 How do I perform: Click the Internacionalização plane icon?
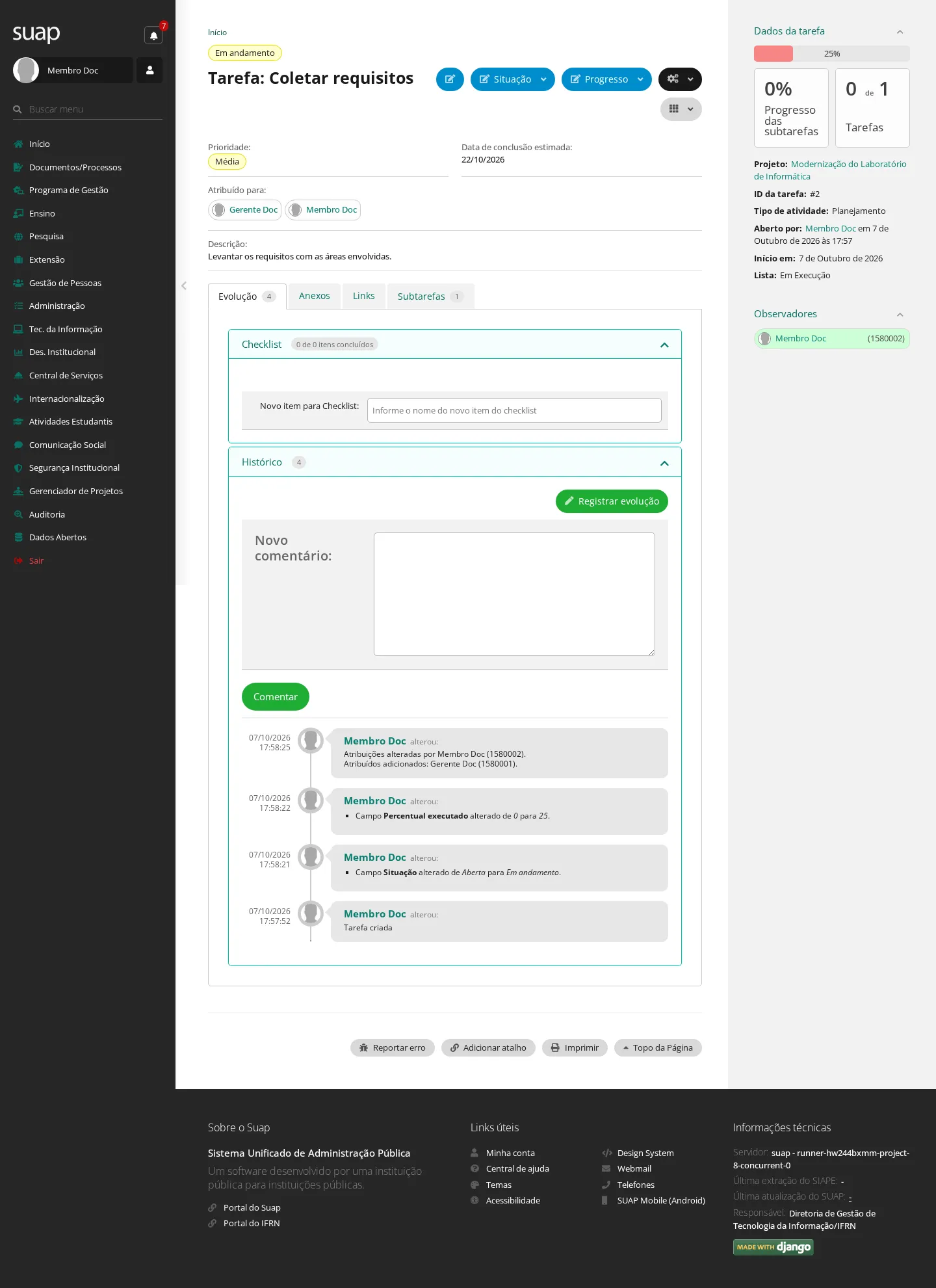[18, 399]
